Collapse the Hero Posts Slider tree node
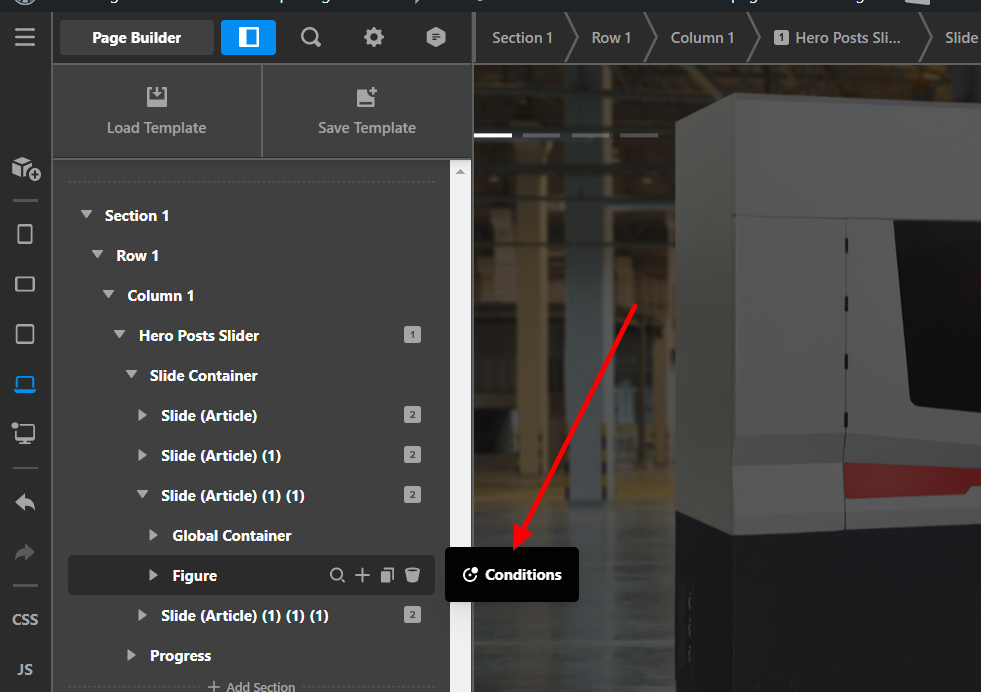Viewport: 981px width, 692px height. (120, 336)
